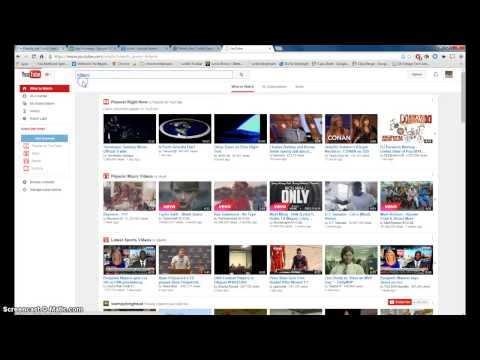Play sports thumbnail with red jersey players
The image size is (480, 360).
(296, 260)
